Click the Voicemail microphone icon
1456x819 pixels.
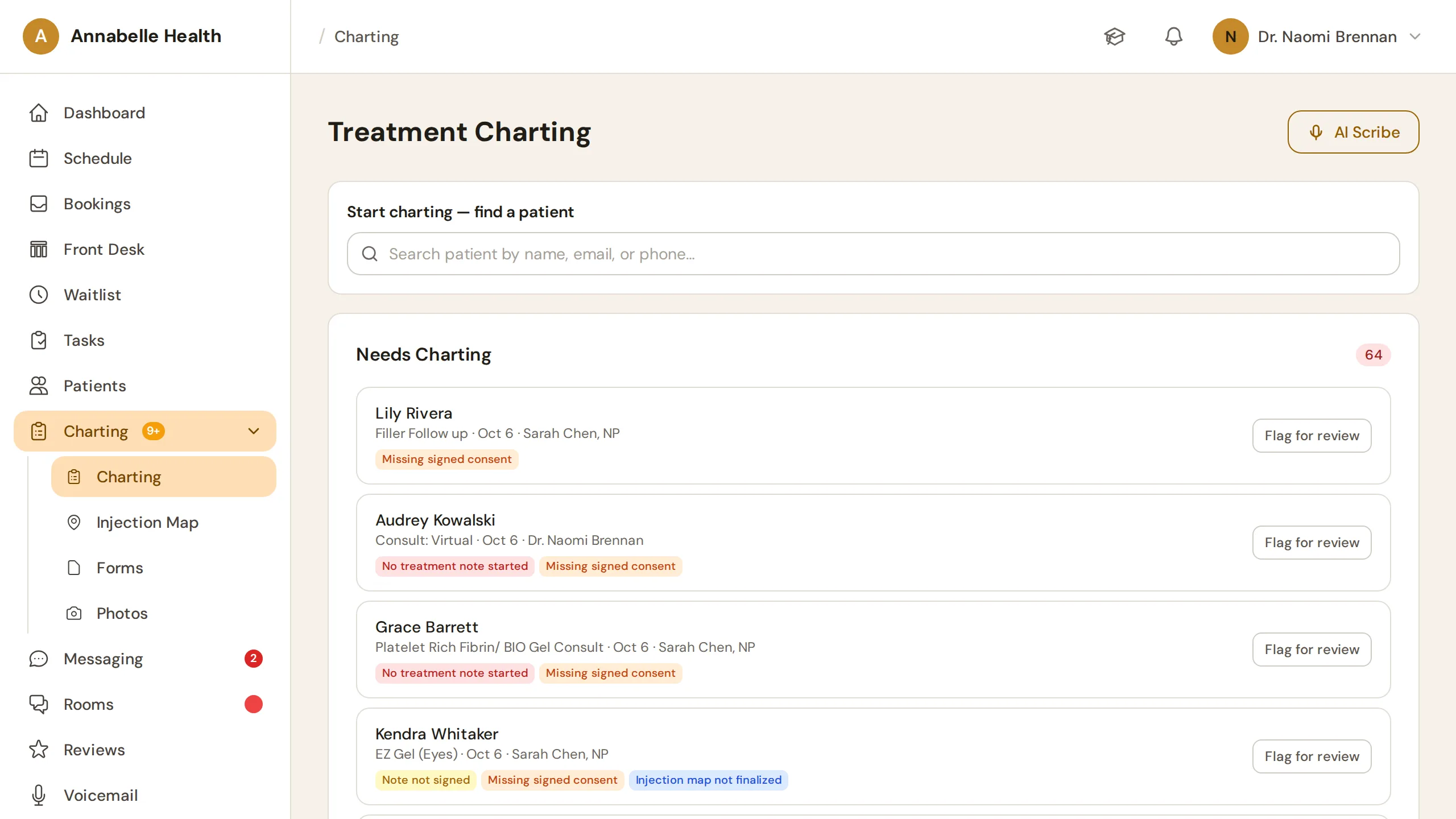pyautogui.click(x=39, y=795)
